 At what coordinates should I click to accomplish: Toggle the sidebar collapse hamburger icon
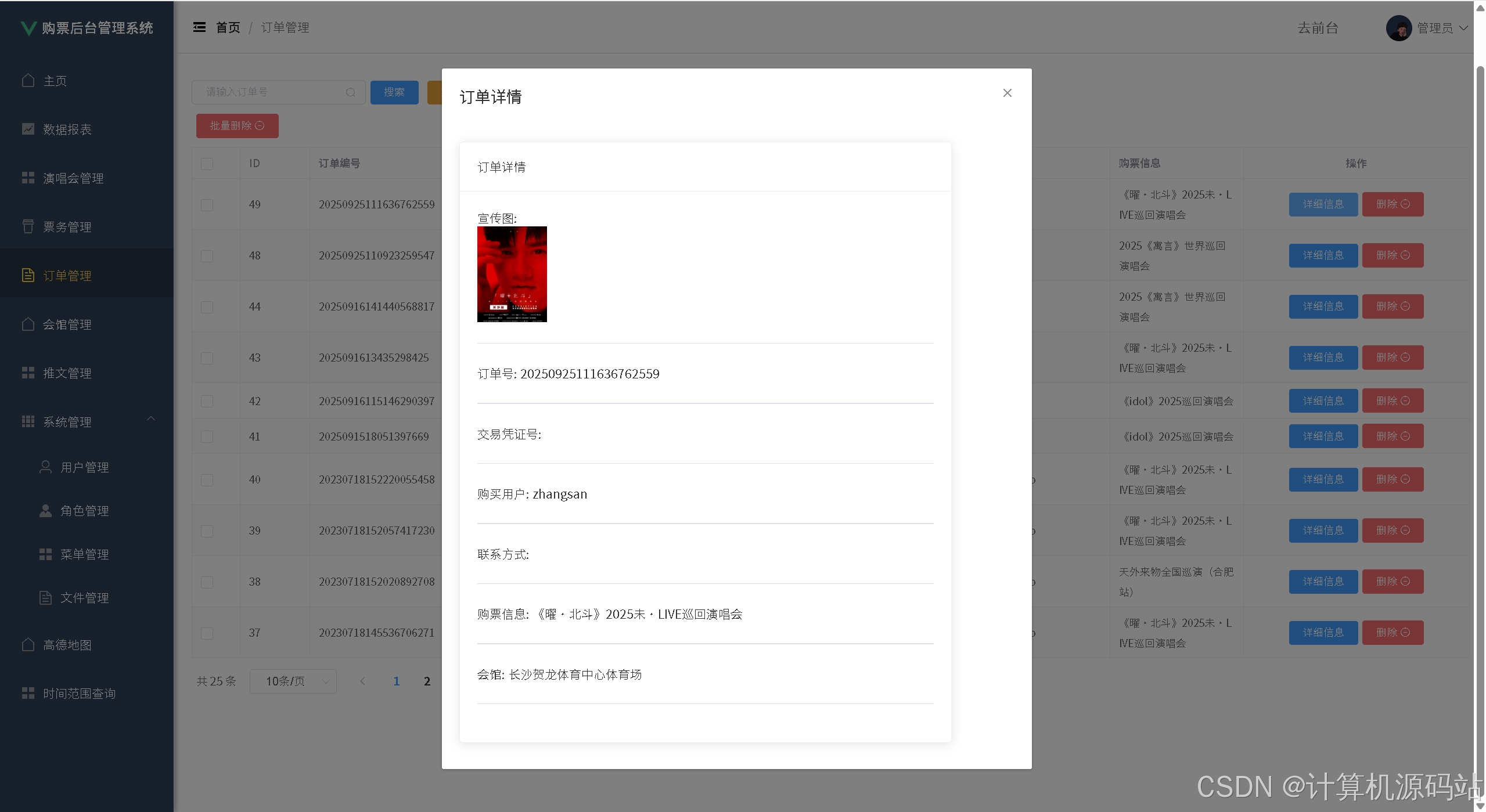pyautogui.click(x=199, y=27)
